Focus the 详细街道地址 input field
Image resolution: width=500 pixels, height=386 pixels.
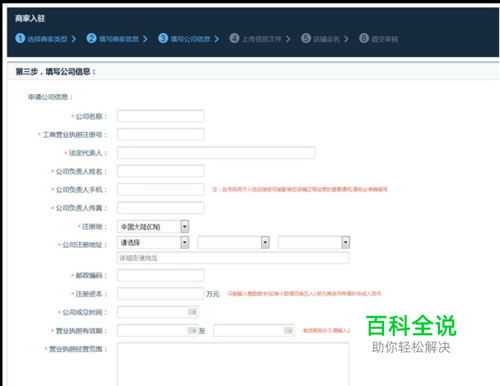[233, 258]
